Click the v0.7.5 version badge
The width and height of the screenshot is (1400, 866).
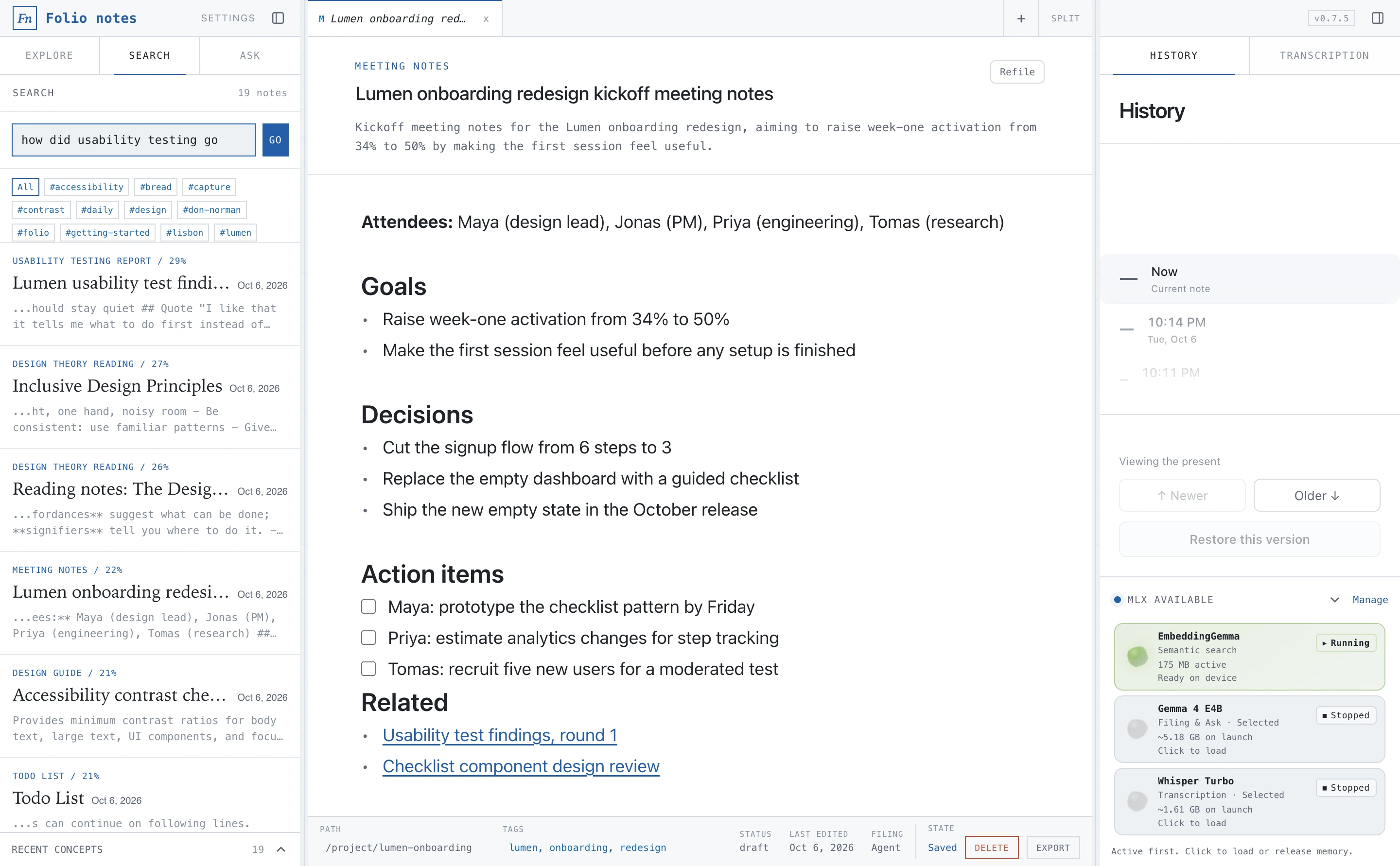[x=1331, y=18]
